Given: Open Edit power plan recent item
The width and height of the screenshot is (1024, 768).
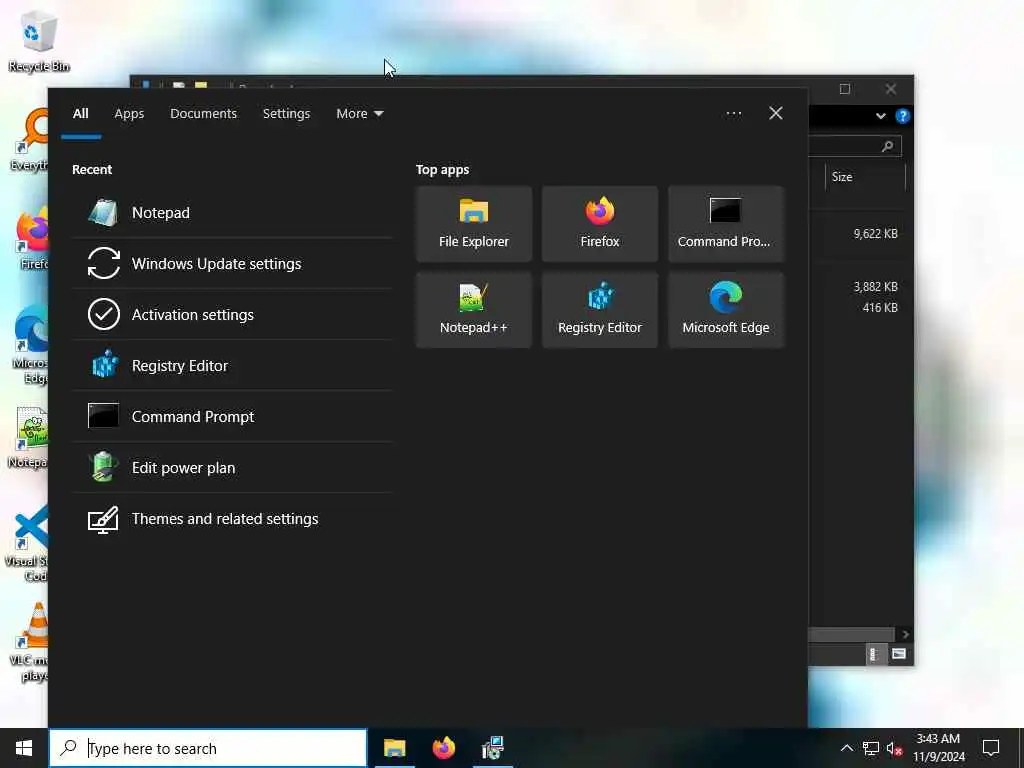Looking at the screenshot, I should pos(232,468).
